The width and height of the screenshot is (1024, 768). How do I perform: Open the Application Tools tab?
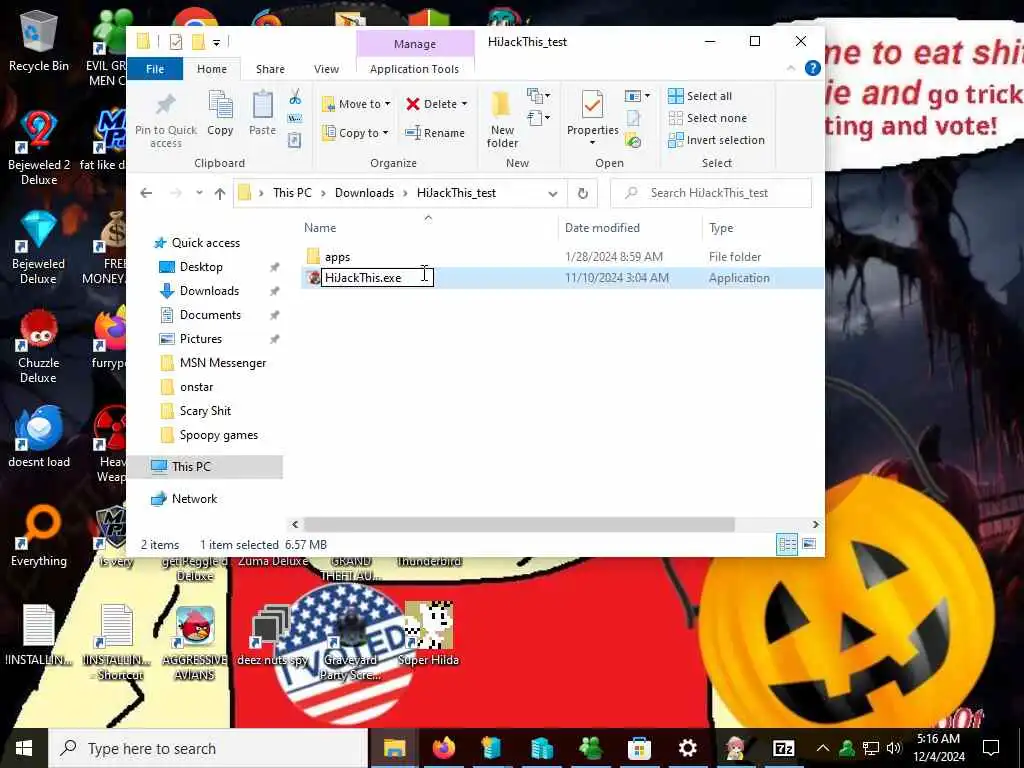click(x=414, y=69)
